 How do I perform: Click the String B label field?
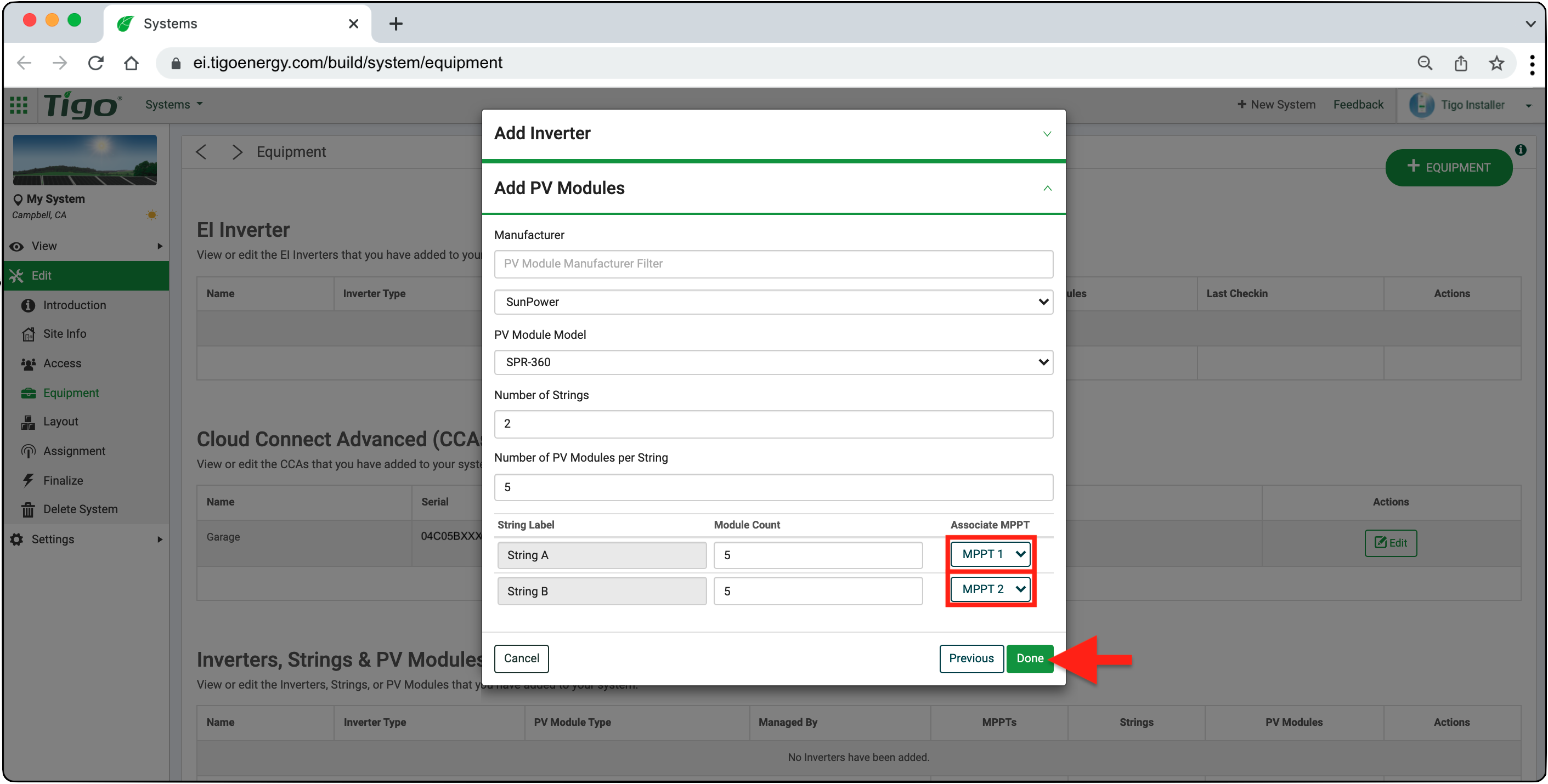[602, 590]
